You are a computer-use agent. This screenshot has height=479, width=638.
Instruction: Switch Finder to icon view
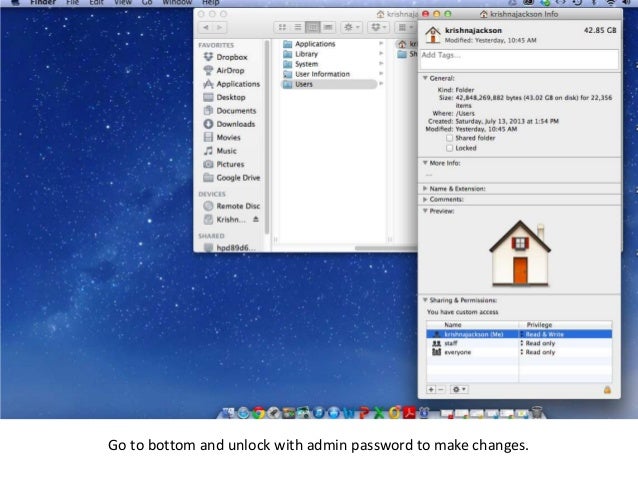(x=282, y=27)
